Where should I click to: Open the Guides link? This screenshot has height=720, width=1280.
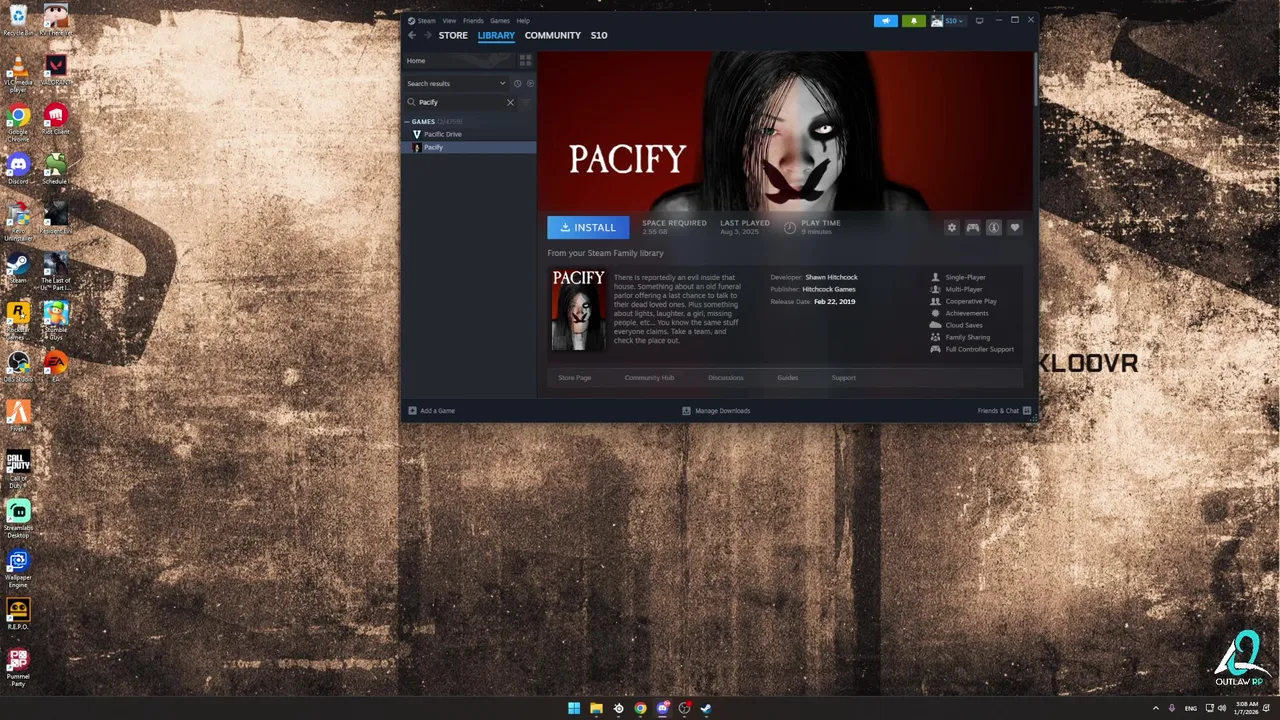787,377
